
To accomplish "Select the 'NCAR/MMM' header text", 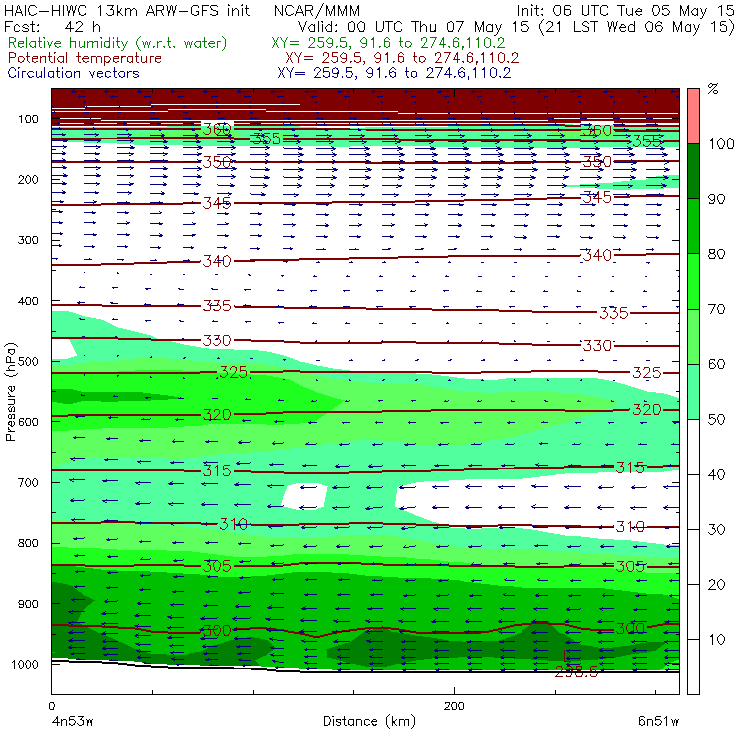I will pos(317,10).
